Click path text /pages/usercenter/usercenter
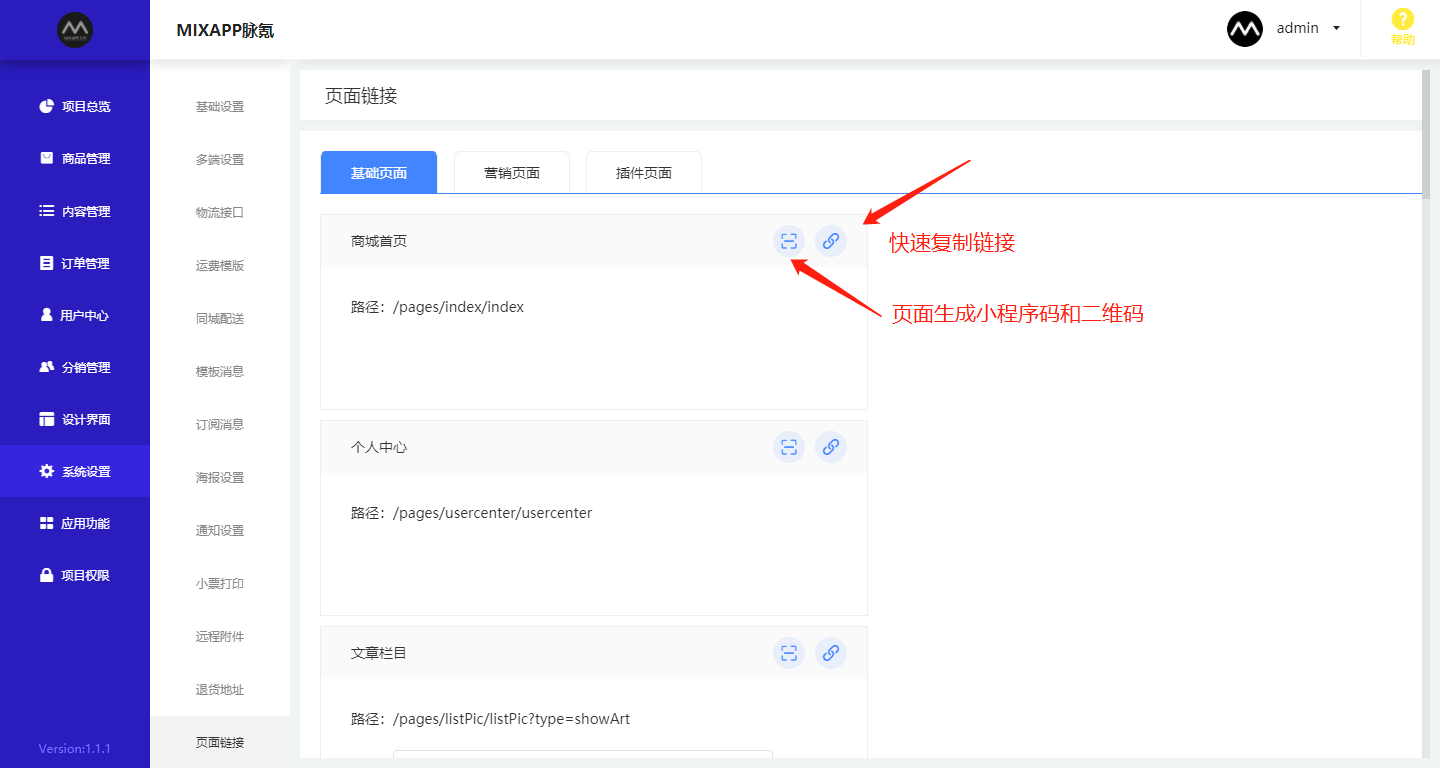 (493, 513)
